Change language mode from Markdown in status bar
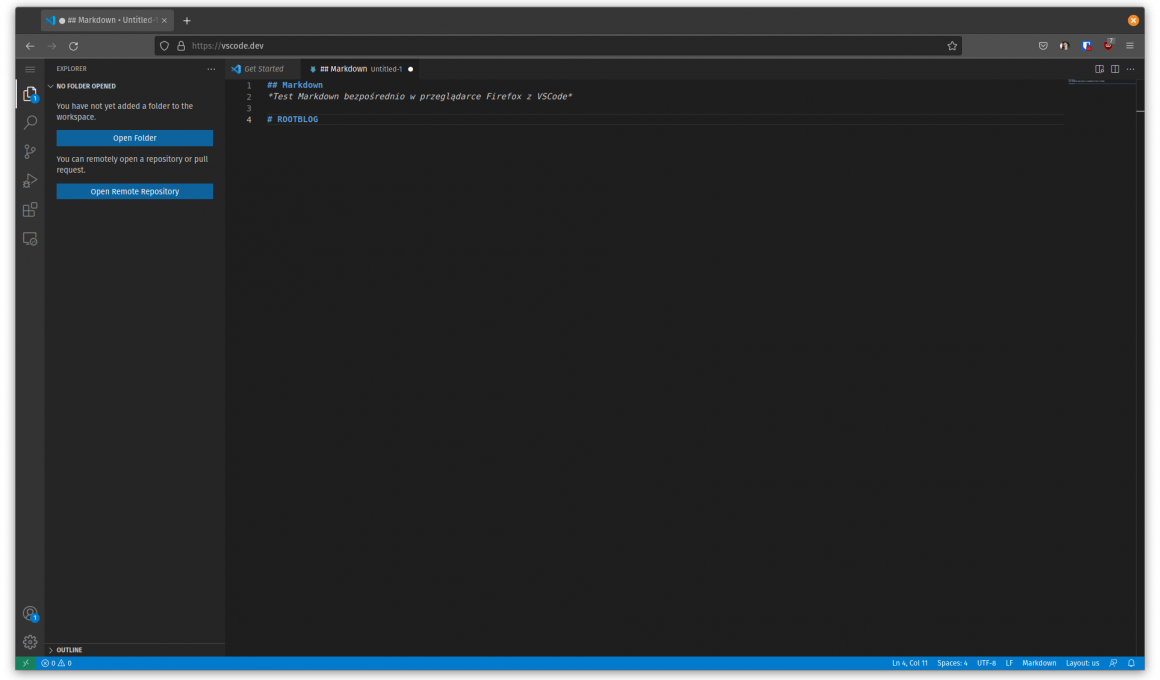The width and height of the screenshot is (1160, 680). tap(1038, 663)
